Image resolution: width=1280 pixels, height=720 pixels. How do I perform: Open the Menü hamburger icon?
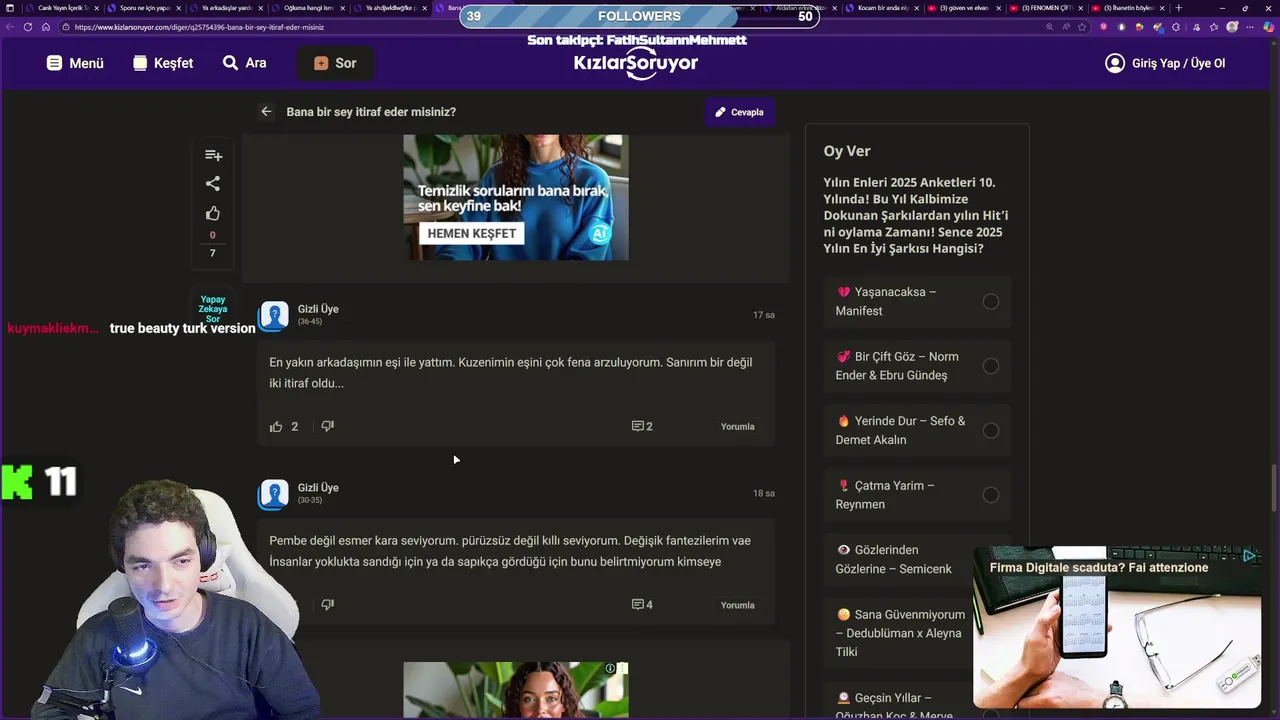tap(54, 63)
